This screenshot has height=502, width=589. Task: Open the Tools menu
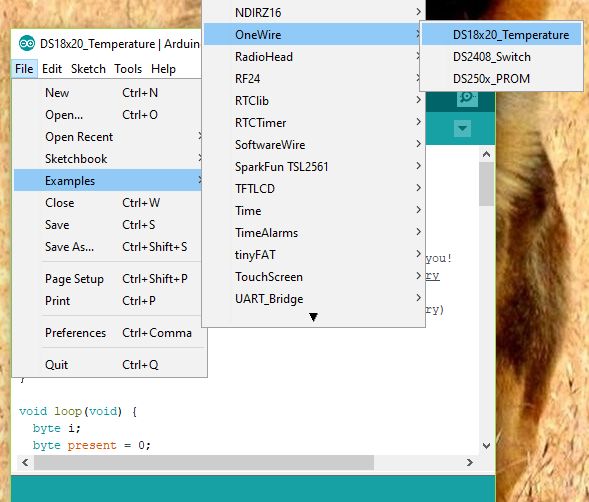pyautogui.click(x=128, y=69)
